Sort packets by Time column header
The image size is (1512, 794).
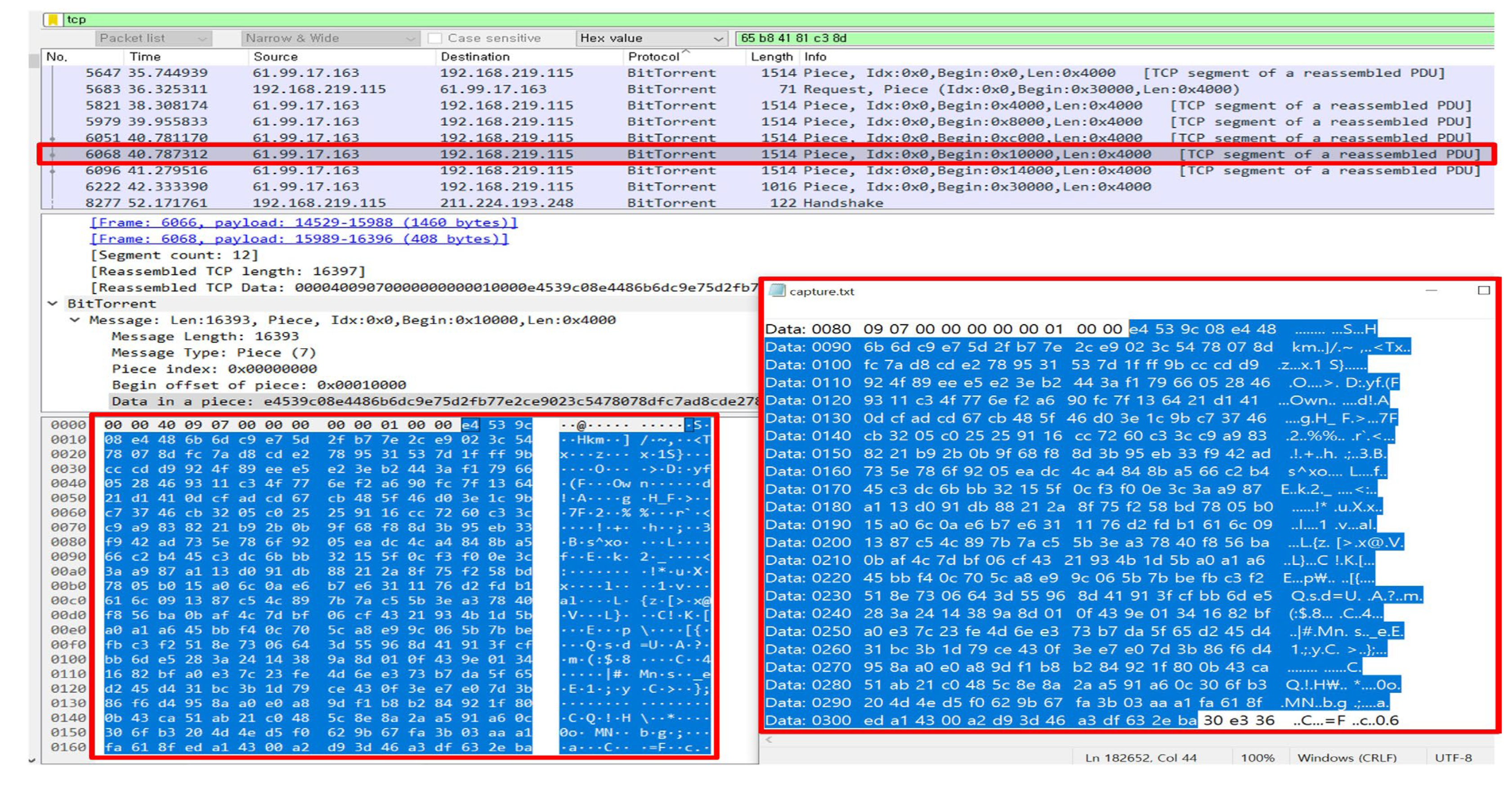[x=145, y=57]
